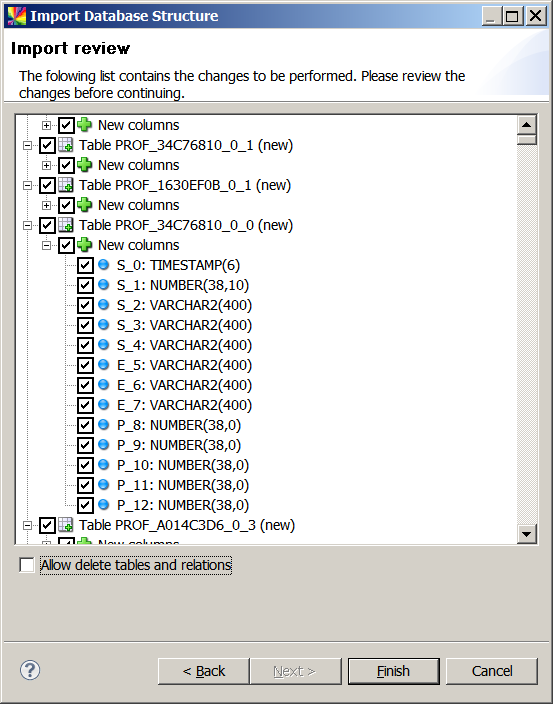The height and width of the screenshot is (704, 553).
Task: Click green plus icon under PROF_1630EF0B_0_1
Action: [84, 205]
